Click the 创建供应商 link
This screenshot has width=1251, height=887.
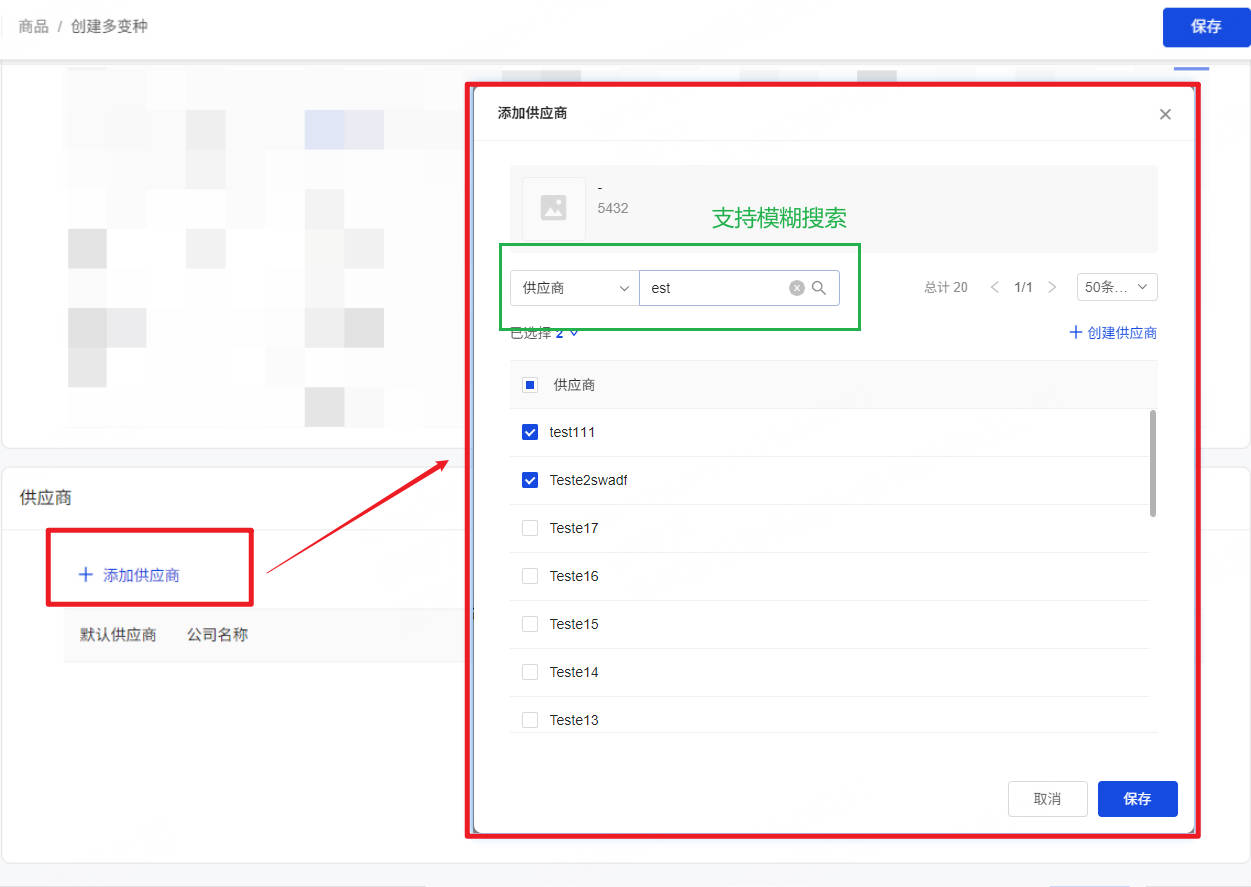click(x=1113, y=333)
